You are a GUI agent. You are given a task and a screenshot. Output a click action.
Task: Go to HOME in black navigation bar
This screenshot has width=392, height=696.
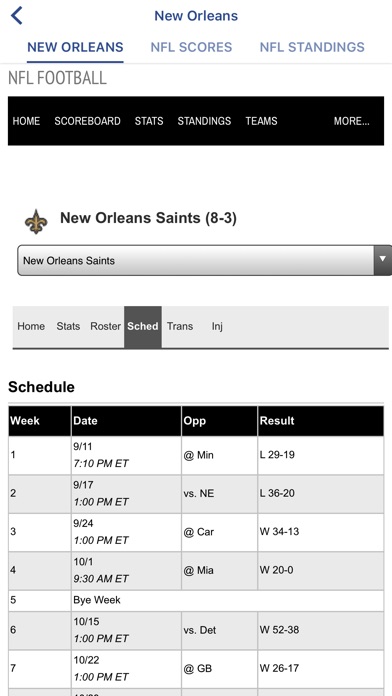(x=26, y=121)
